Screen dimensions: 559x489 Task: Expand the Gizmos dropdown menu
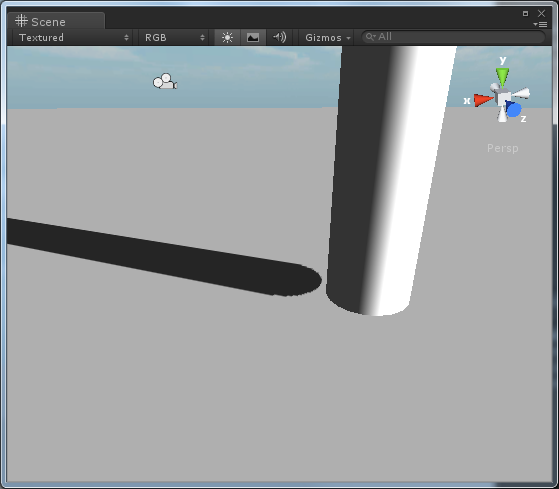point(327,37)
